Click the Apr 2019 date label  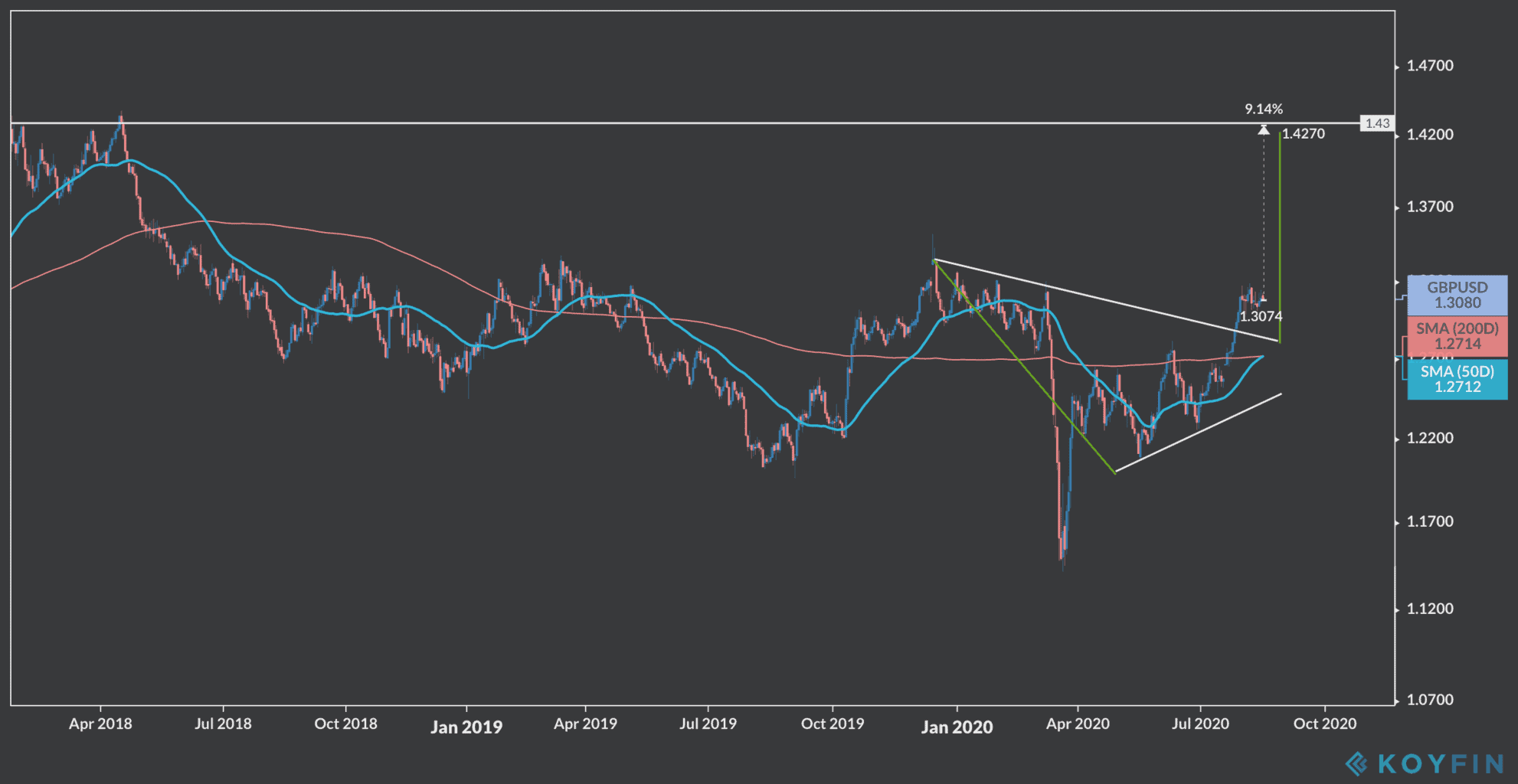[x=586, y=724]
